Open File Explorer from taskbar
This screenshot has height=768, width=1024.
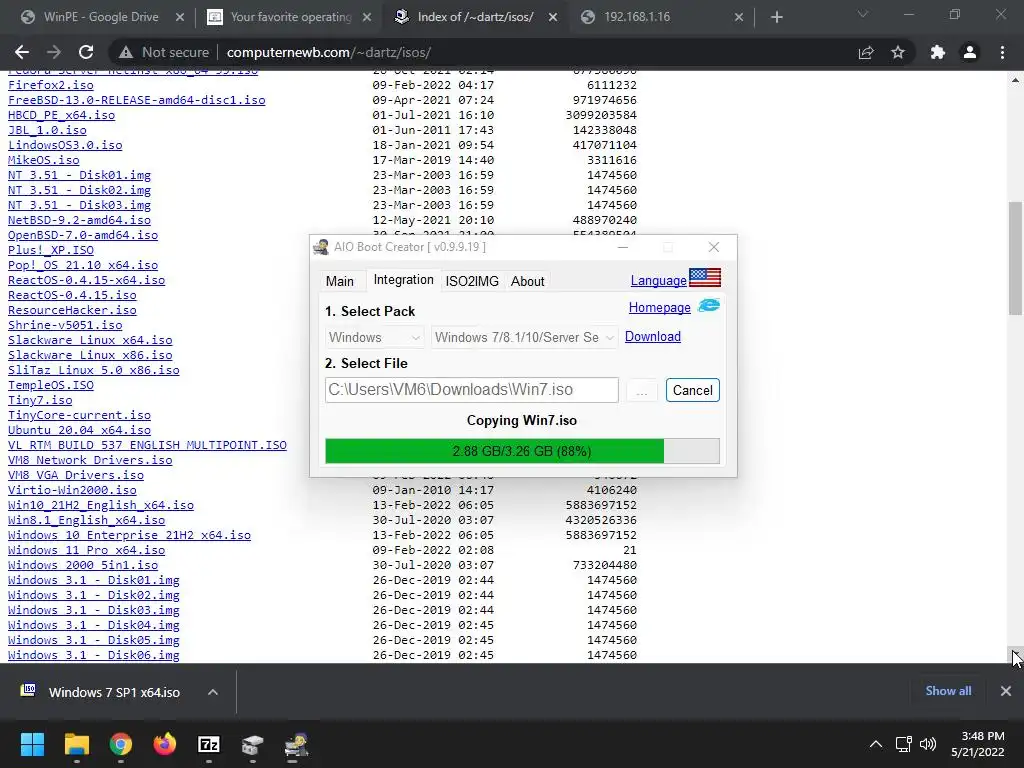[76, 744]
